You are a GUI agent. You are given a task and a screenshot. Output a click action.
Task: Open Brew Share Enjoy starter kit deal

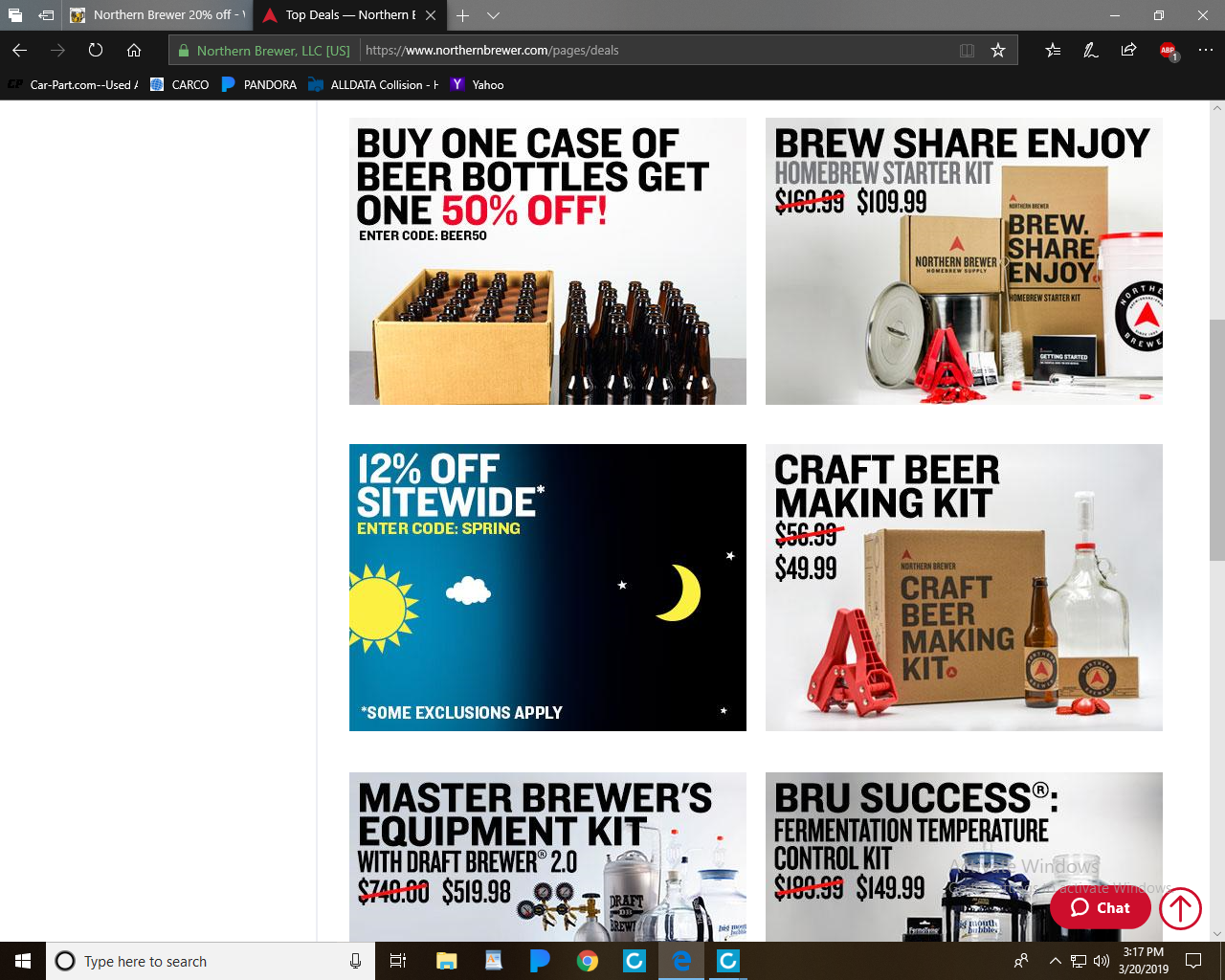point(964,261)
